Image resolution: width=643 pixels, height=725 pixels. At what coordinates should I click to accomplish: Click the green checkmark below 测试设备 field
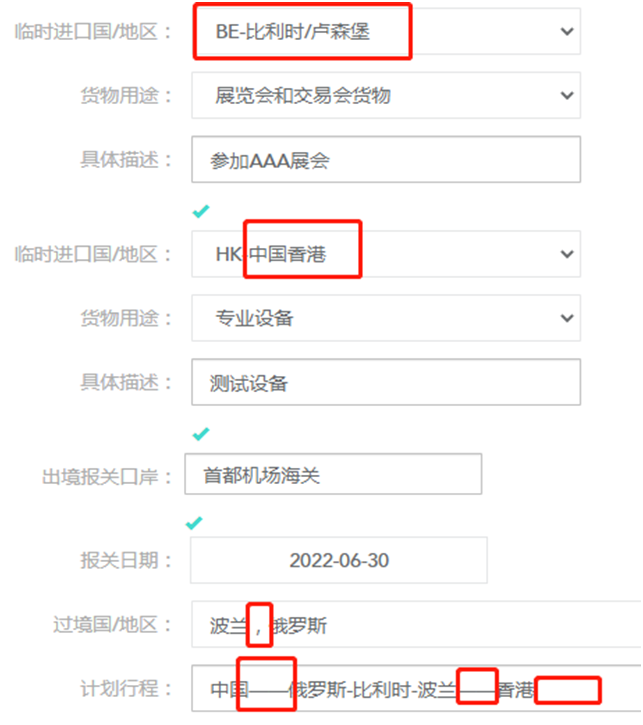(x=201, y=434)
